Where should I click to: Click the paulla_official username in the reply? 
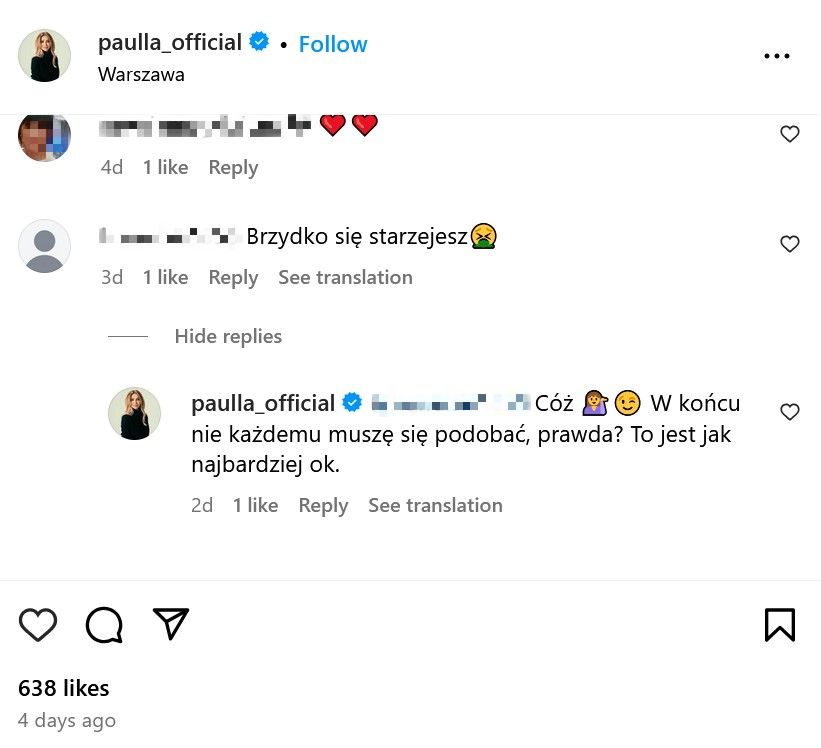coord(263,403)
